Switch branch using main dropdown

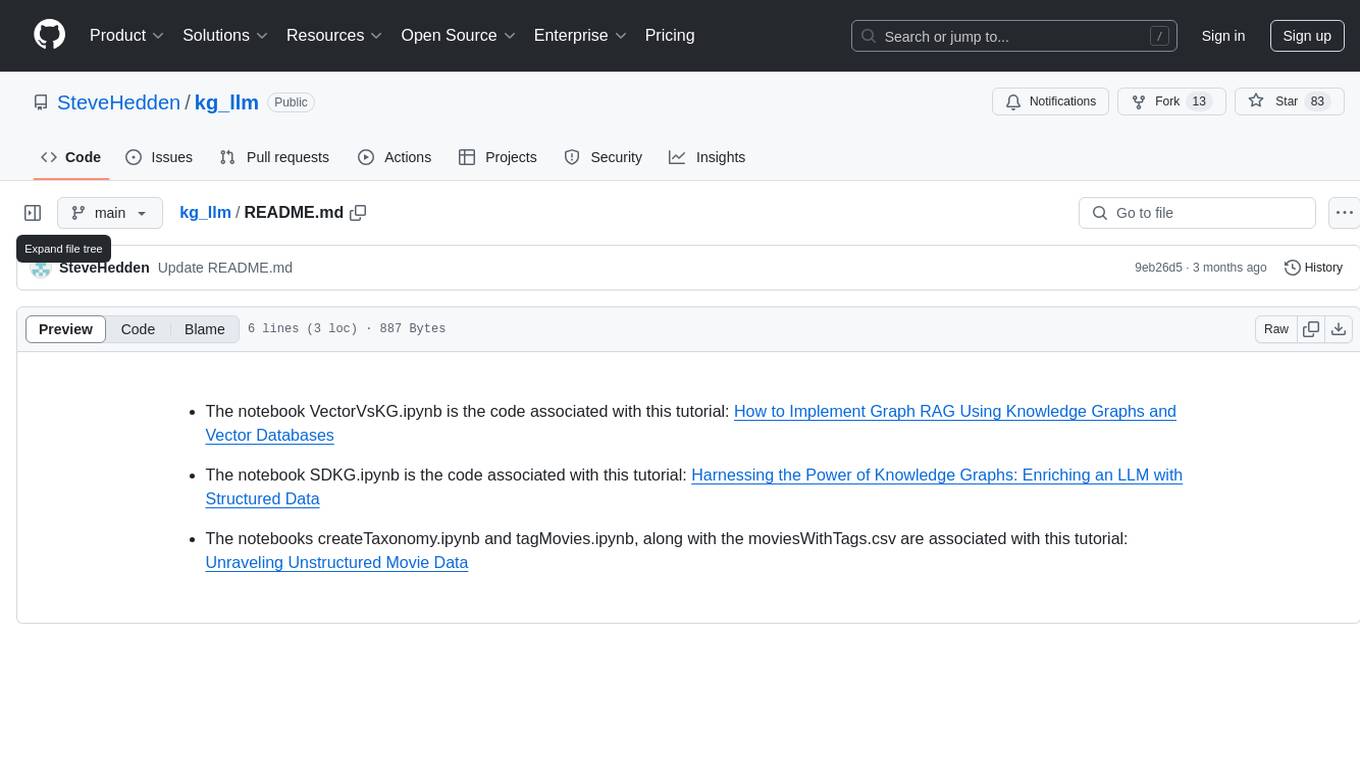[110, 213]
